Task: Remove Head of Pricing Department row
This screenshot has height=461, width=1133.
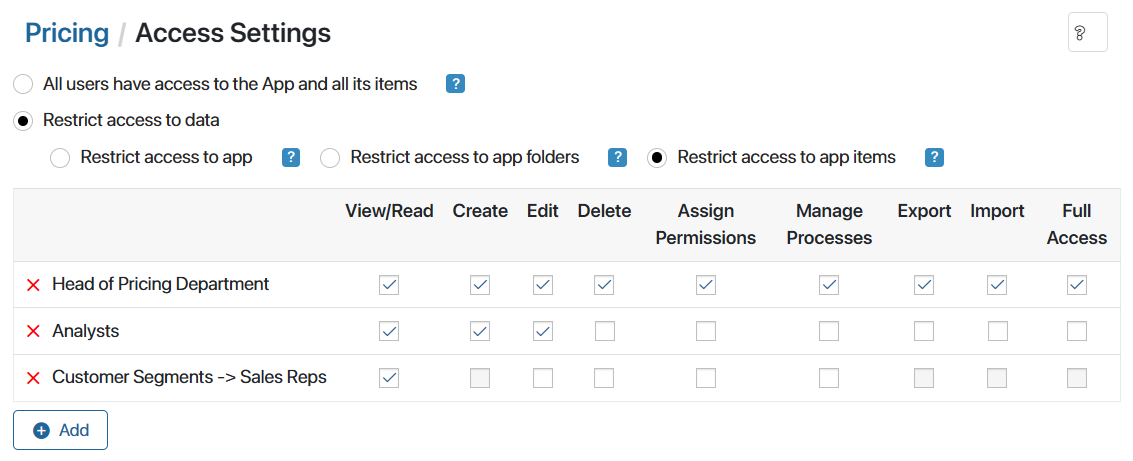Action: [33, 285]
